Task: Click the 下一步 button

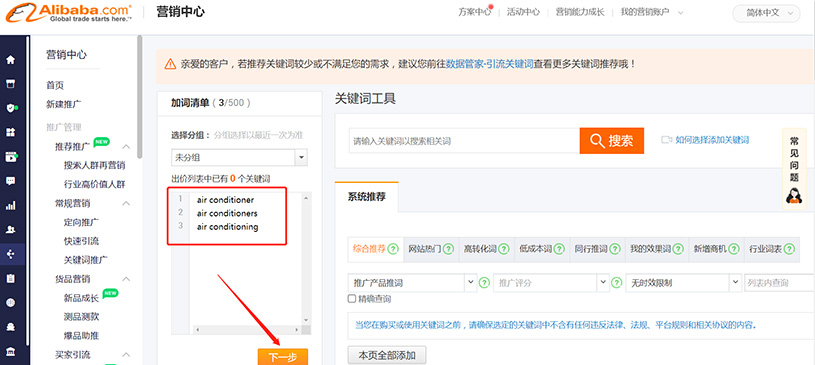Action: coord(283,357)
